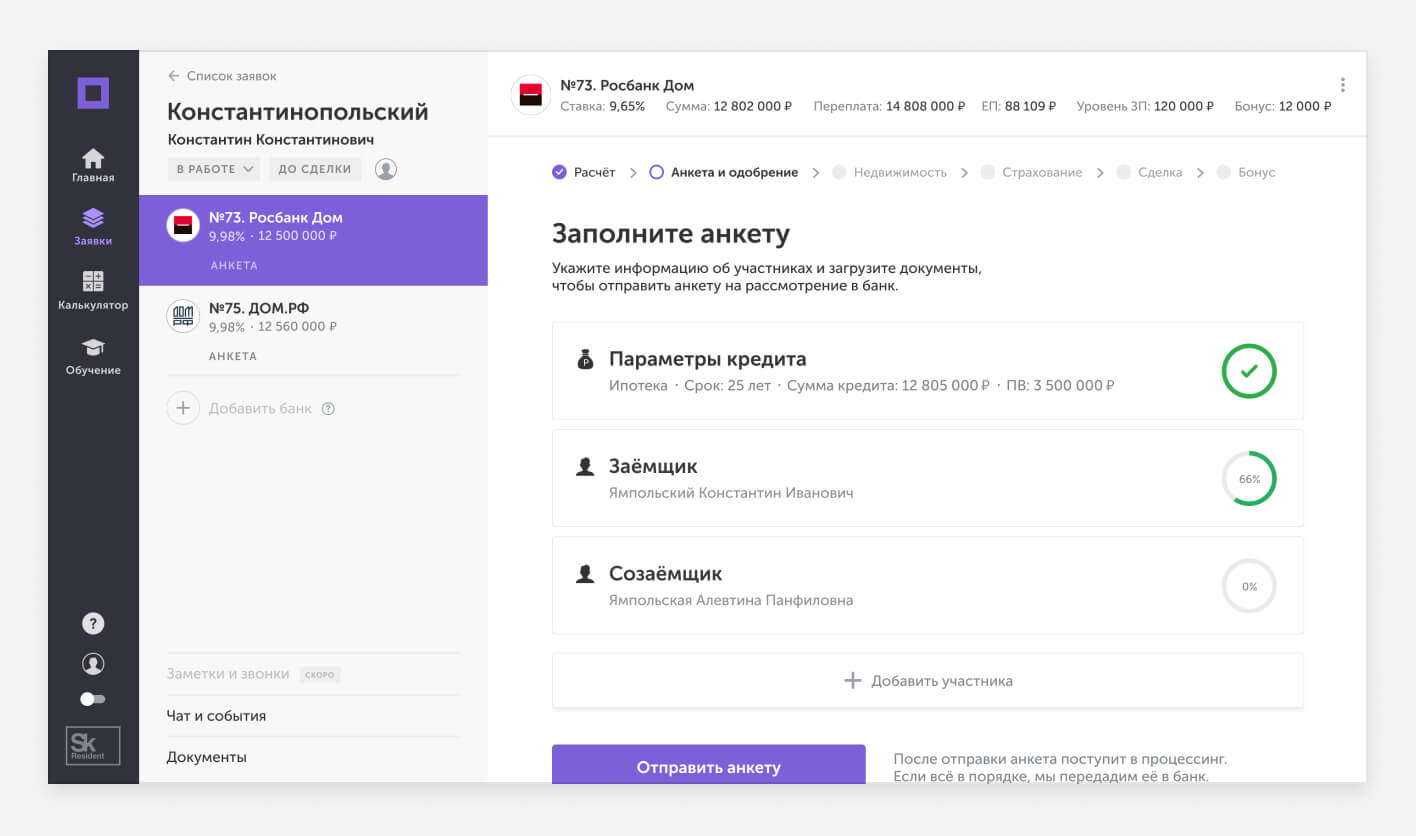Open the Заёмщик card
The image size is (1416, 836).
click(x=928, y=478)
